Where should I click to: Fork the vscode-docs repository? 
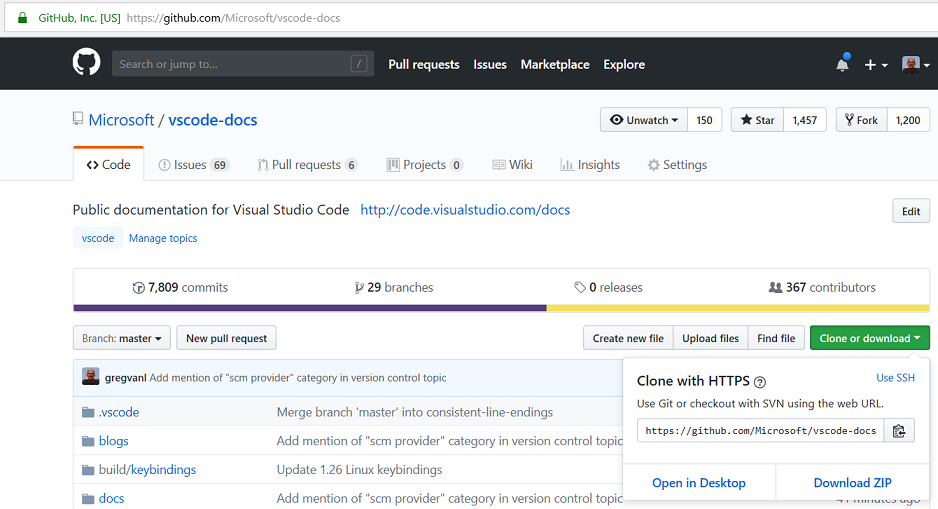pos(861,120)
